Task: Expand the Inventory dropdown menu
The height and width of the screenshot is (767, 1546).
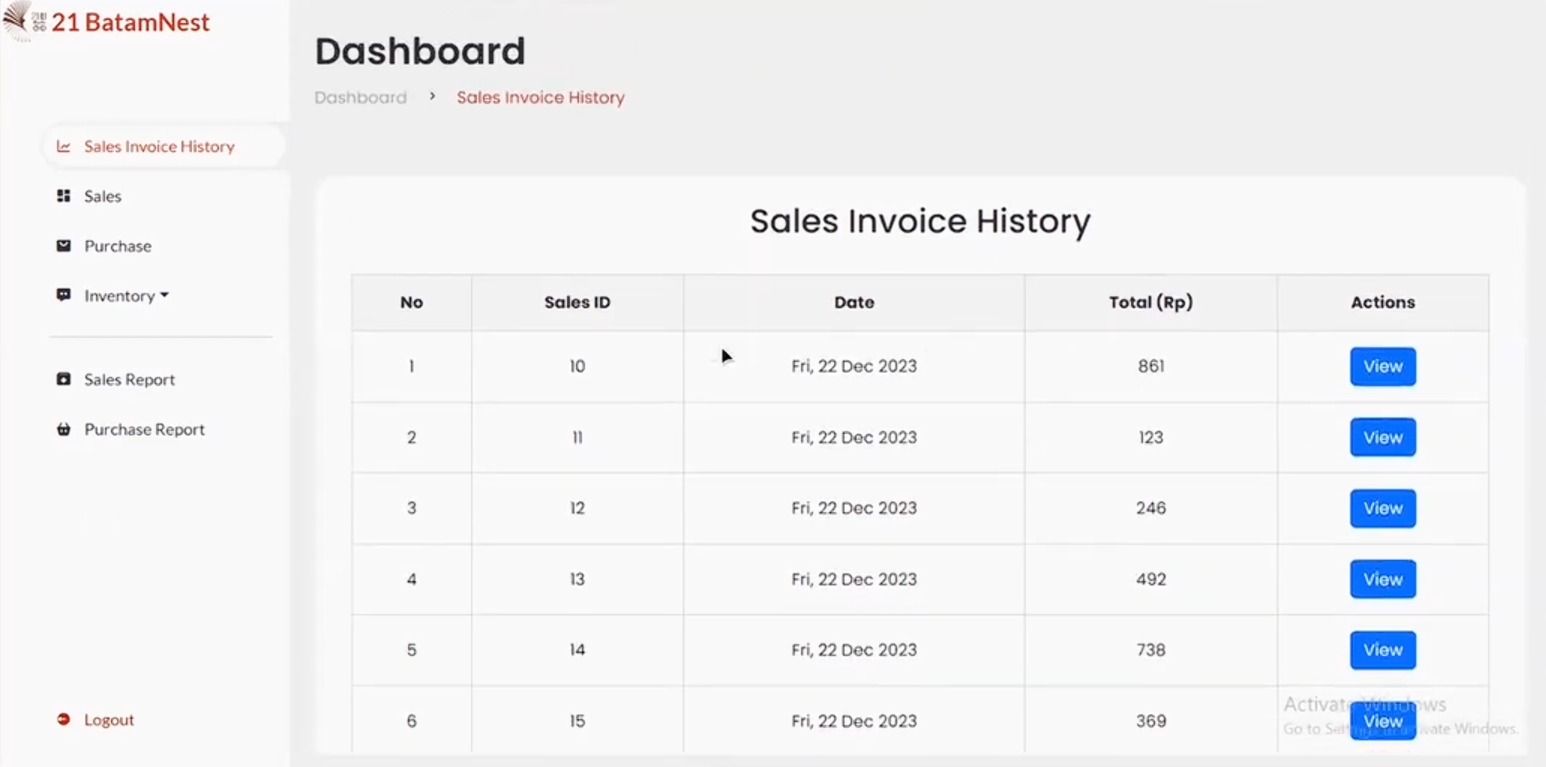Action: tap(126, 296)
